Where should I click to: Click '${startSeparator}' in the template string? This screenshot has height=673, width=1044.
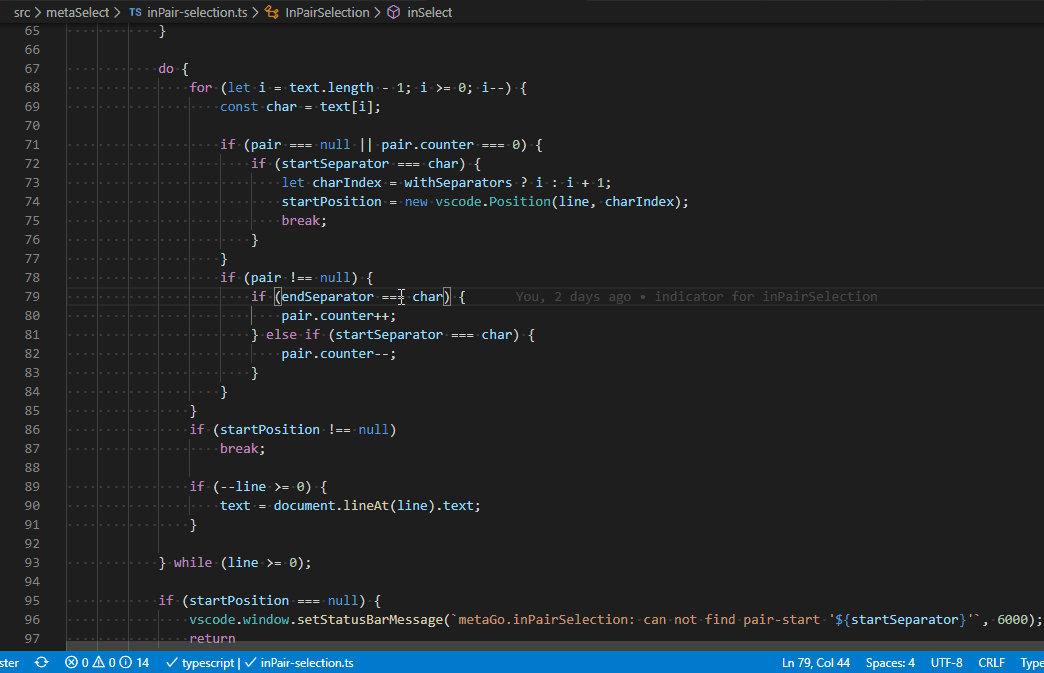[902, 619]
